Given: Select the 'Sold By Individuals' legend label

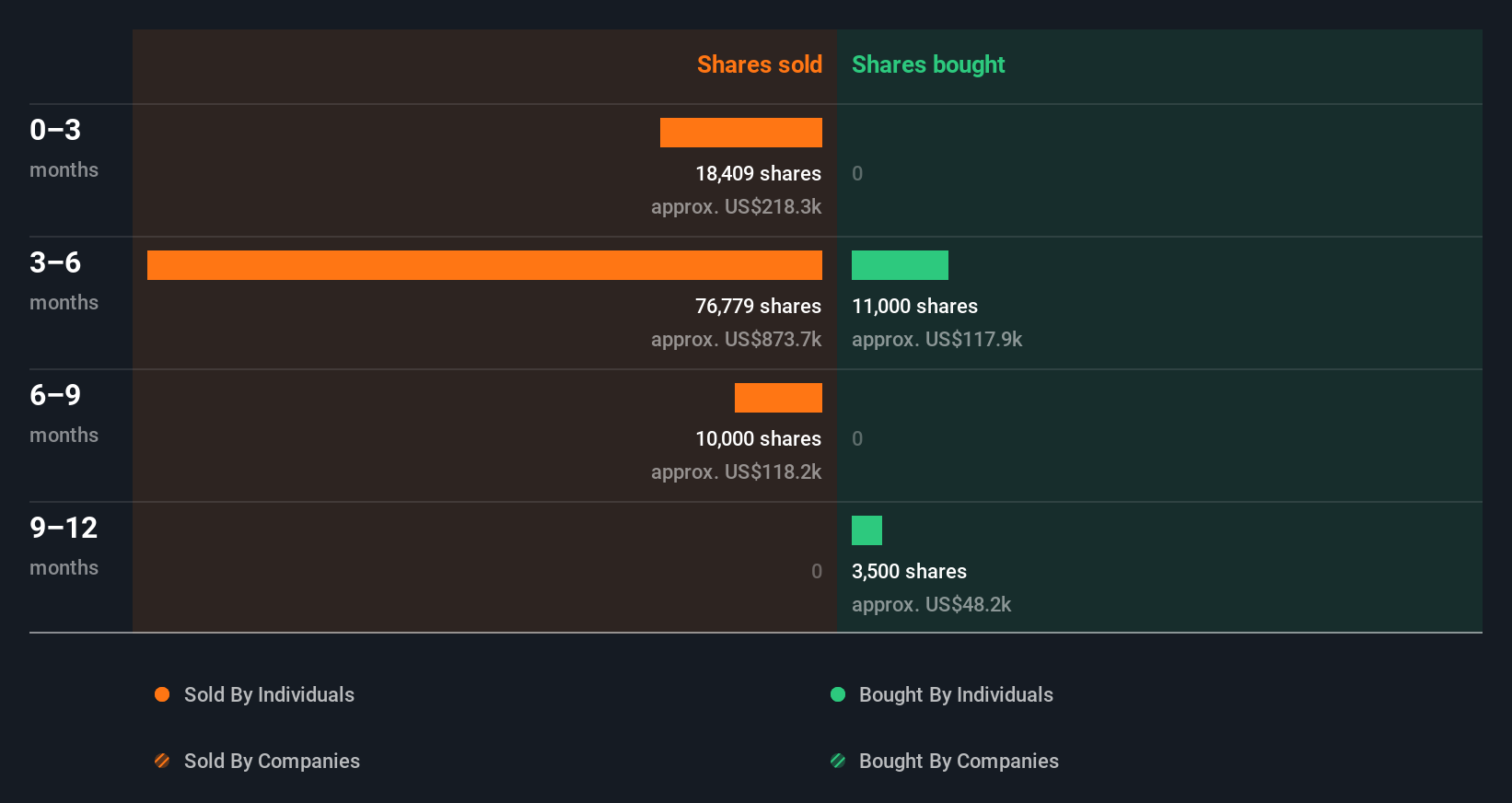Looking at the screenshot, I should [269, 695].
